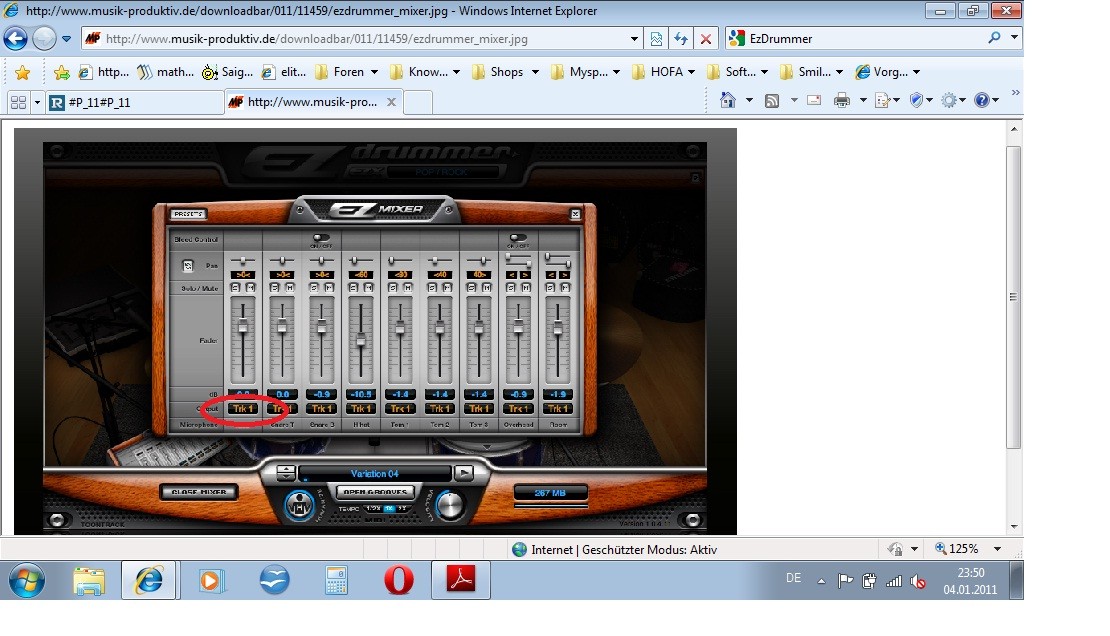Set tempo to 2x
Viewport: 1110px width, 636px height.
pyautogui.click(x=402, y=509)
